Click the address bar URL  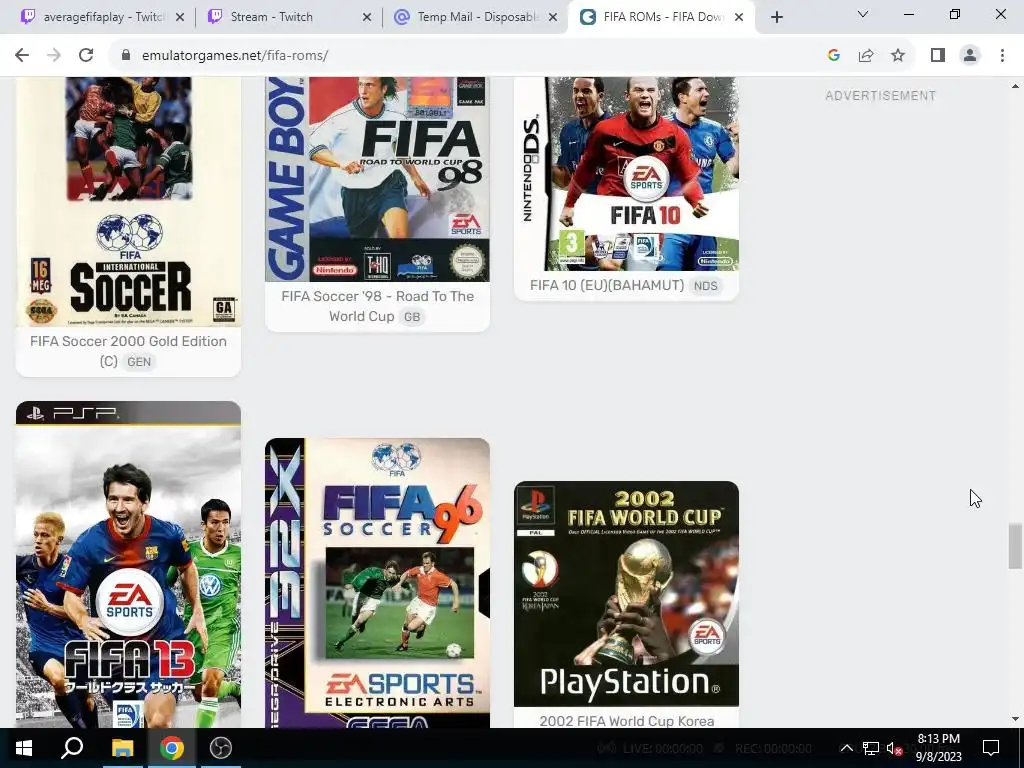(x=235, y=56)
